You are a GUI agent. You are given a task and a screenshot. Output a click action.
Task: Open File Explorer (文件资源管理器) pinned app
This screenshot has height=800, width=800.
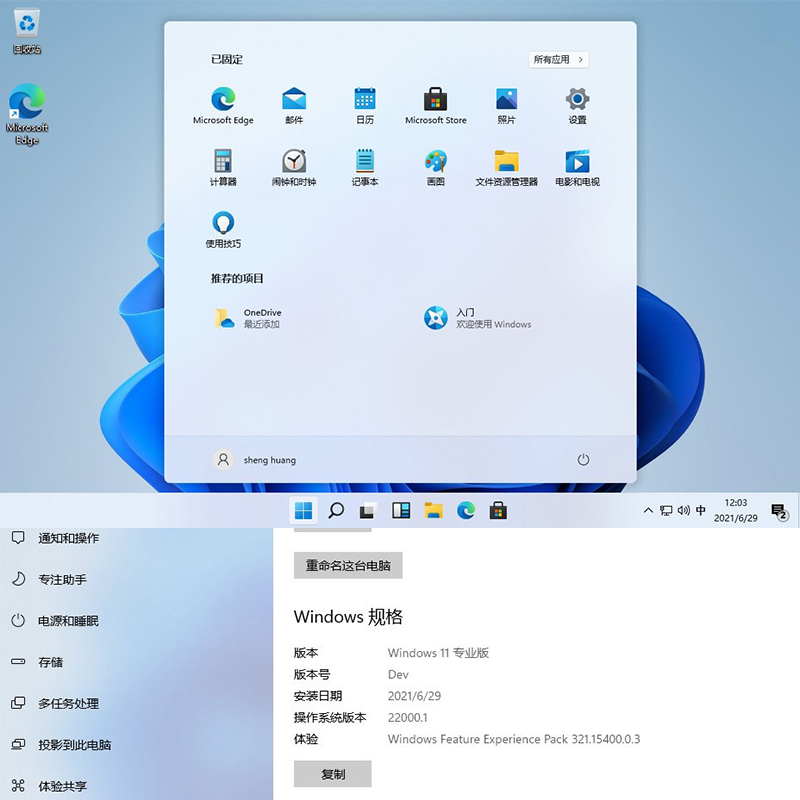coord(506,167)
